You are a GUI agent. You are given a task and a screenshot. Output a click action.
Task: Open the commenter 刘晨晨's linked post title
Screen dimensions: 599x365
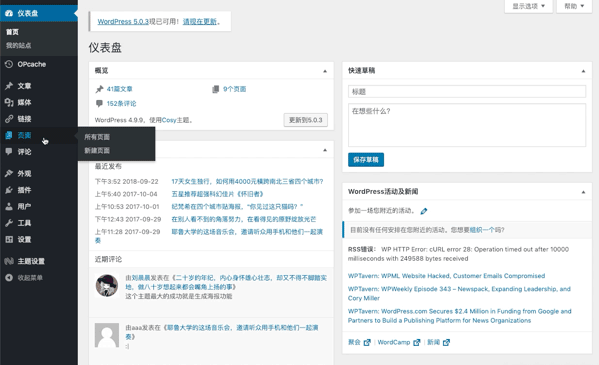pyautogui.click(x=226, y=282)
